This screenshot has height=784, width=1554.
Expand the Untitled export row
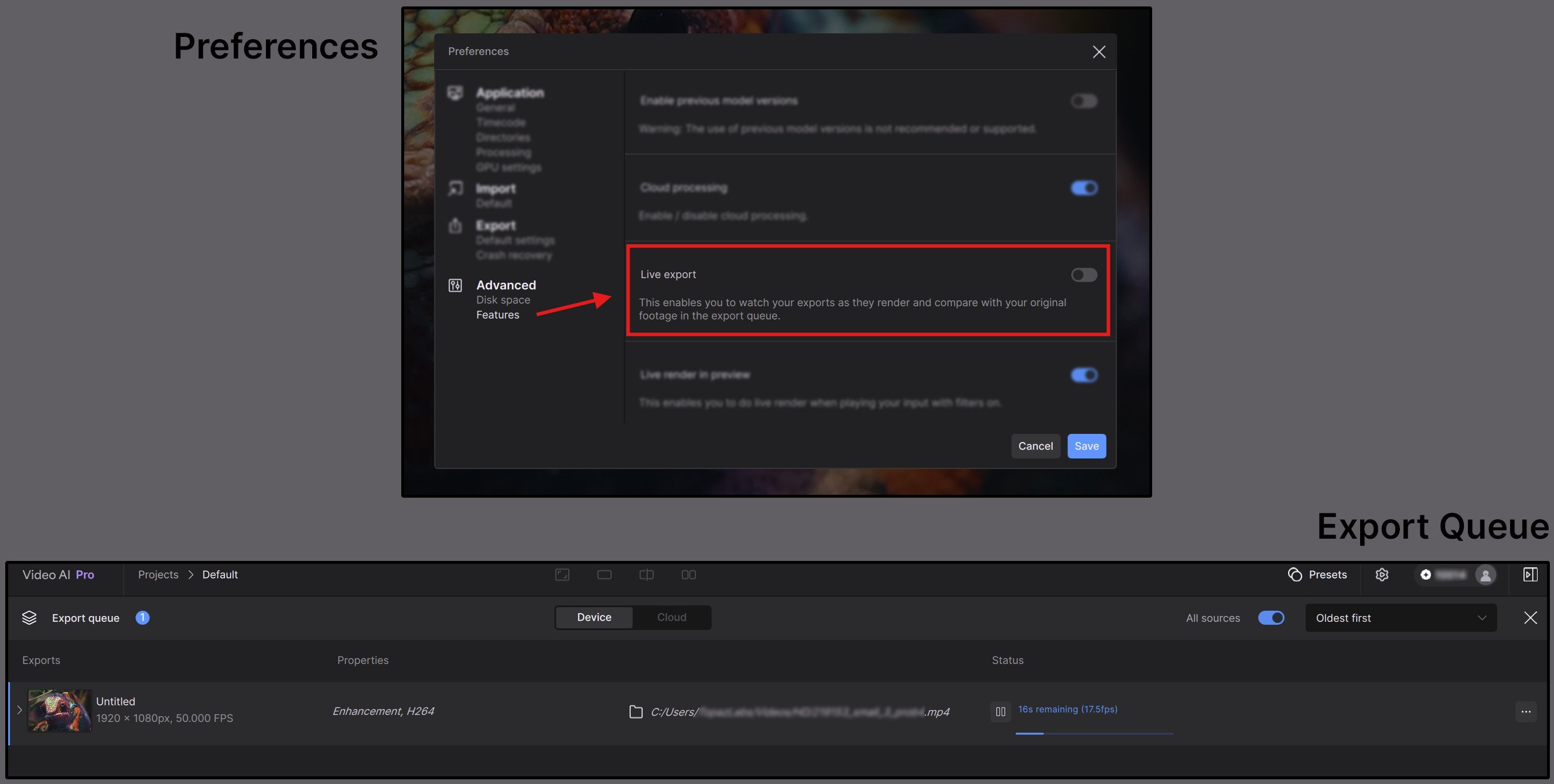coord(19,710)
